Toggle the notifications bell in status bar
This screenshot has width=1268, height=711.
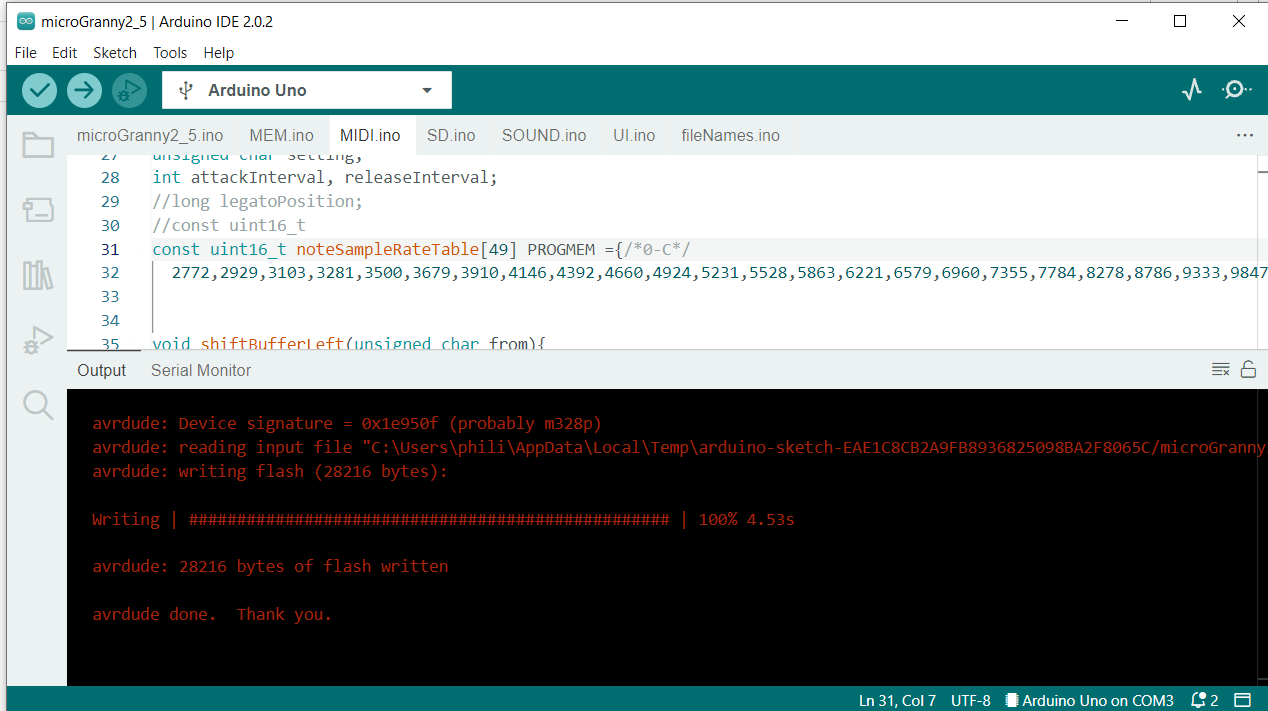[1200, 700]
